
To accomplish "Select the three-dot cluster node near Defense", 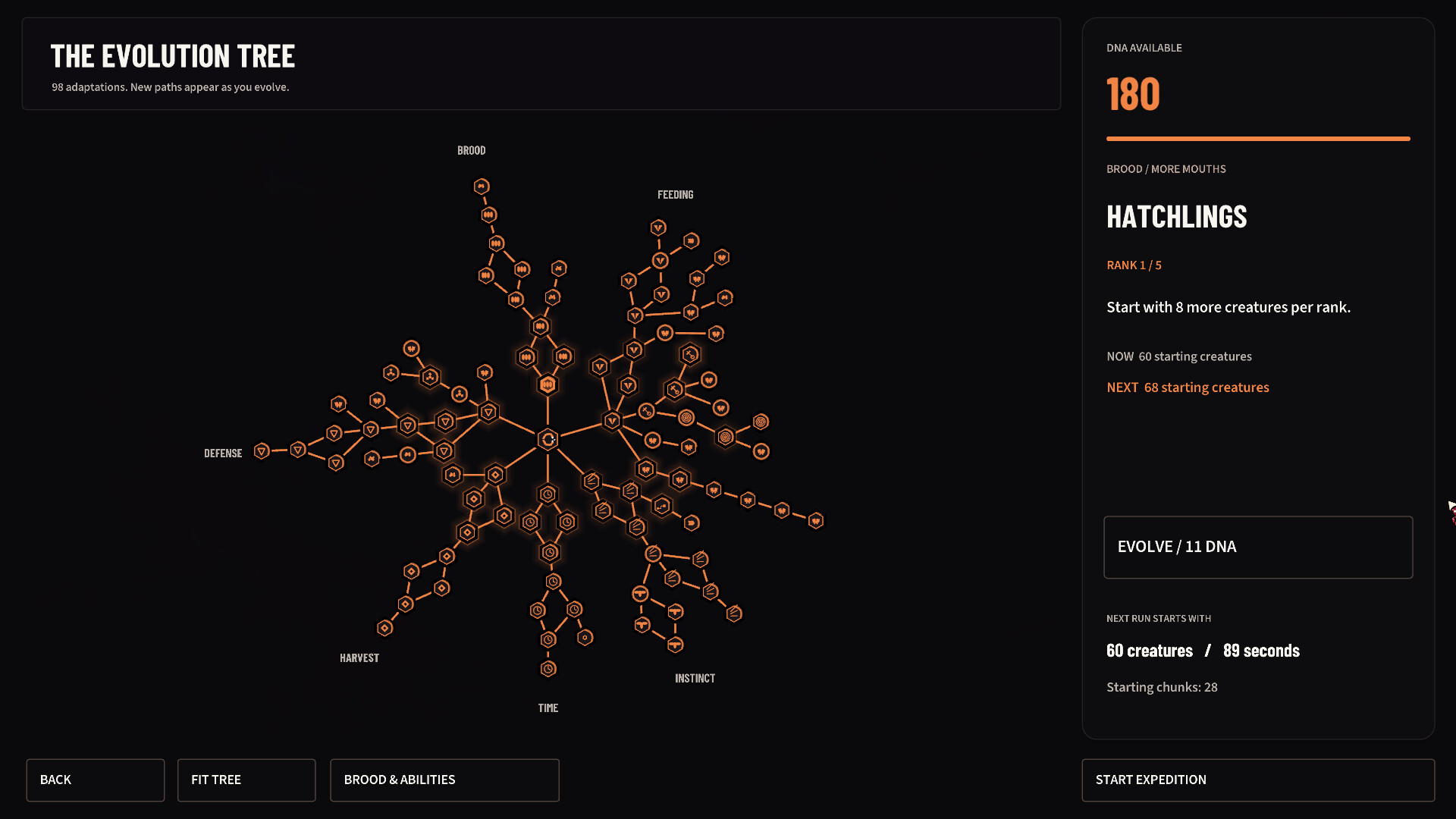I will click(430, 377).
